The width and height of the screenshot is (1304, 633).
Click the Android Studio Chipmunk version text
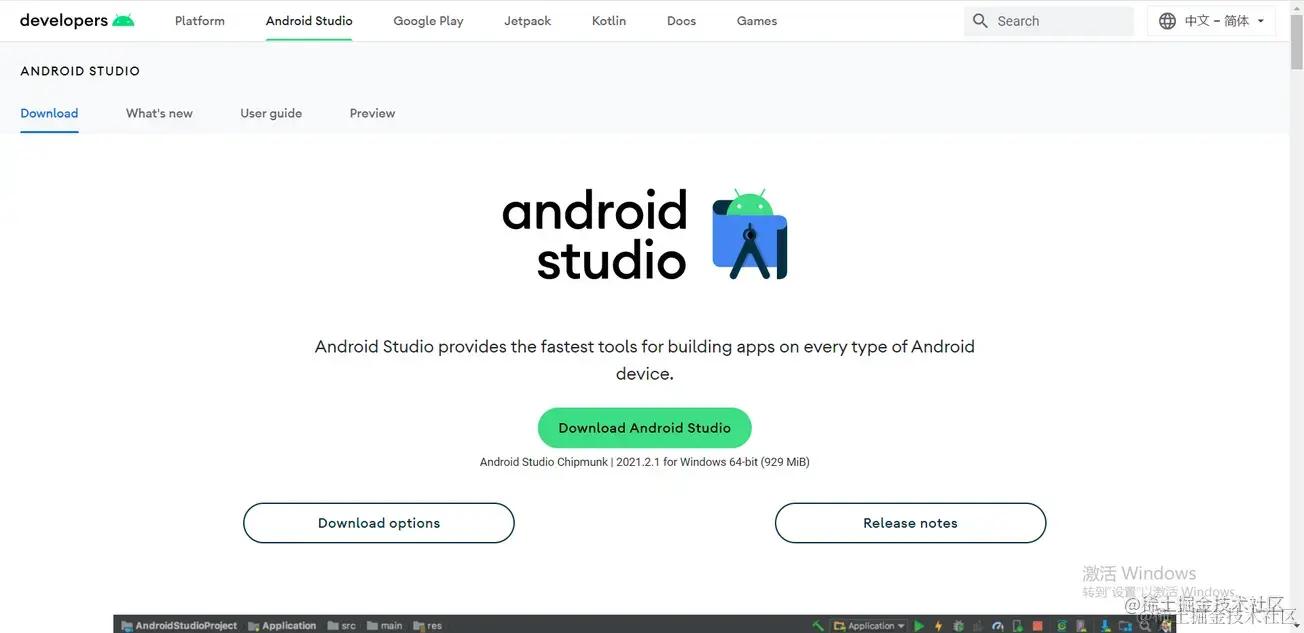645,462
